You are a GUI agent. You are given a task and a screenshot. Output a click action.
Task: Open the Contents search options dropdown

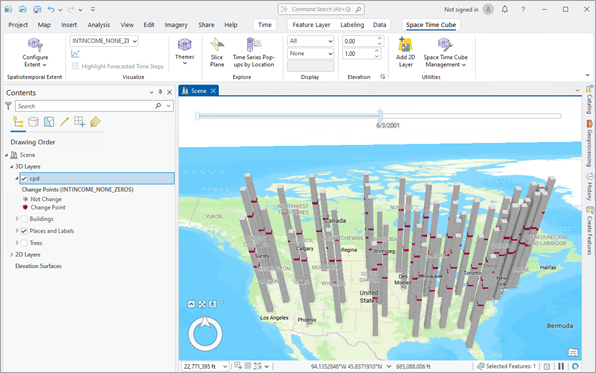(168, 106)
